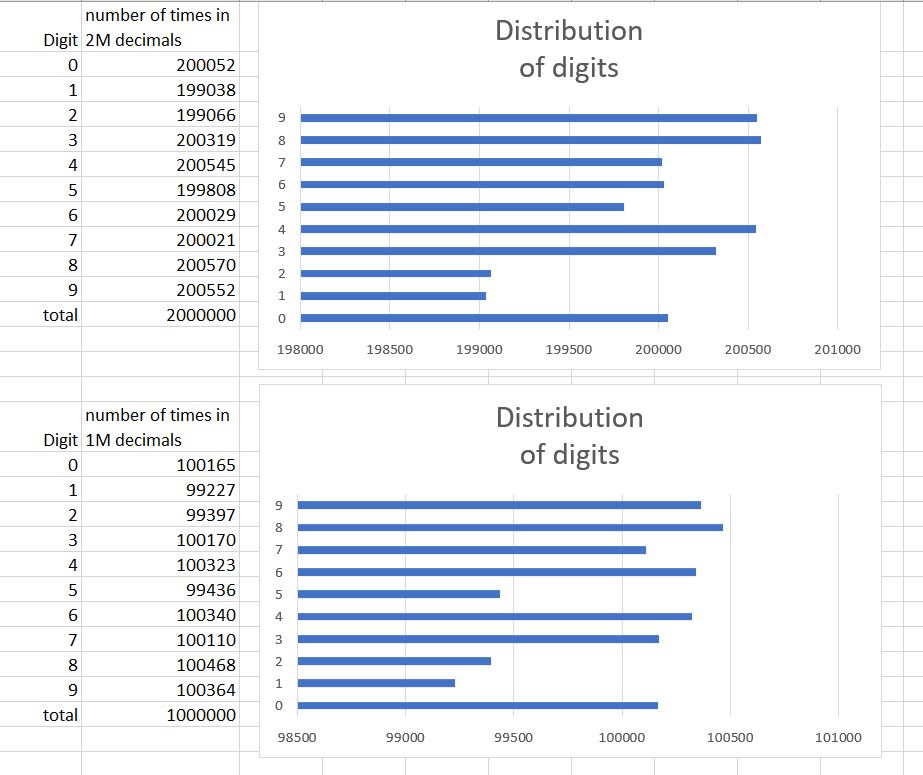
Task: Click the cell showing 200021
Action: click(160, 240)
